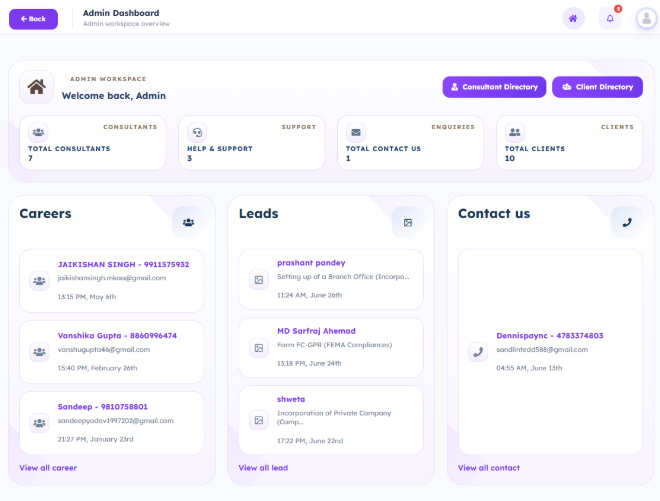Click the Careers panel group icon
The width and height of the screenshot is (660, 501).
188,222
